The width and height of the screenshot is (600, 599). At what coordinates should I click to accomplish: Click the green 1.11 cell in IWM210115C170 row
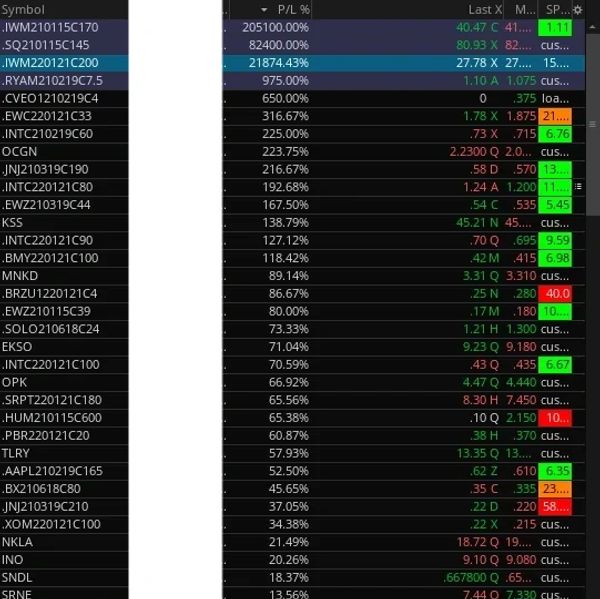tap(555, 28)
